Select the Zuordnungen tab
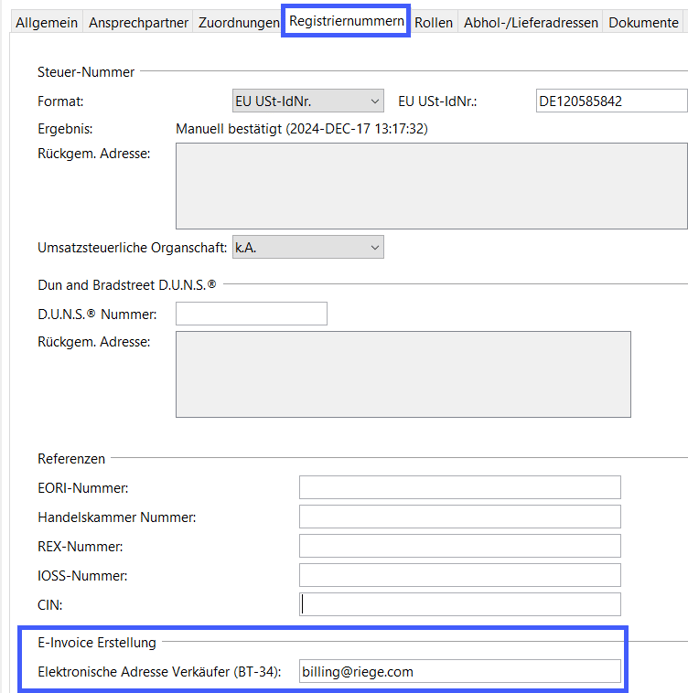 pyautogui.click(x=238, y=22)
